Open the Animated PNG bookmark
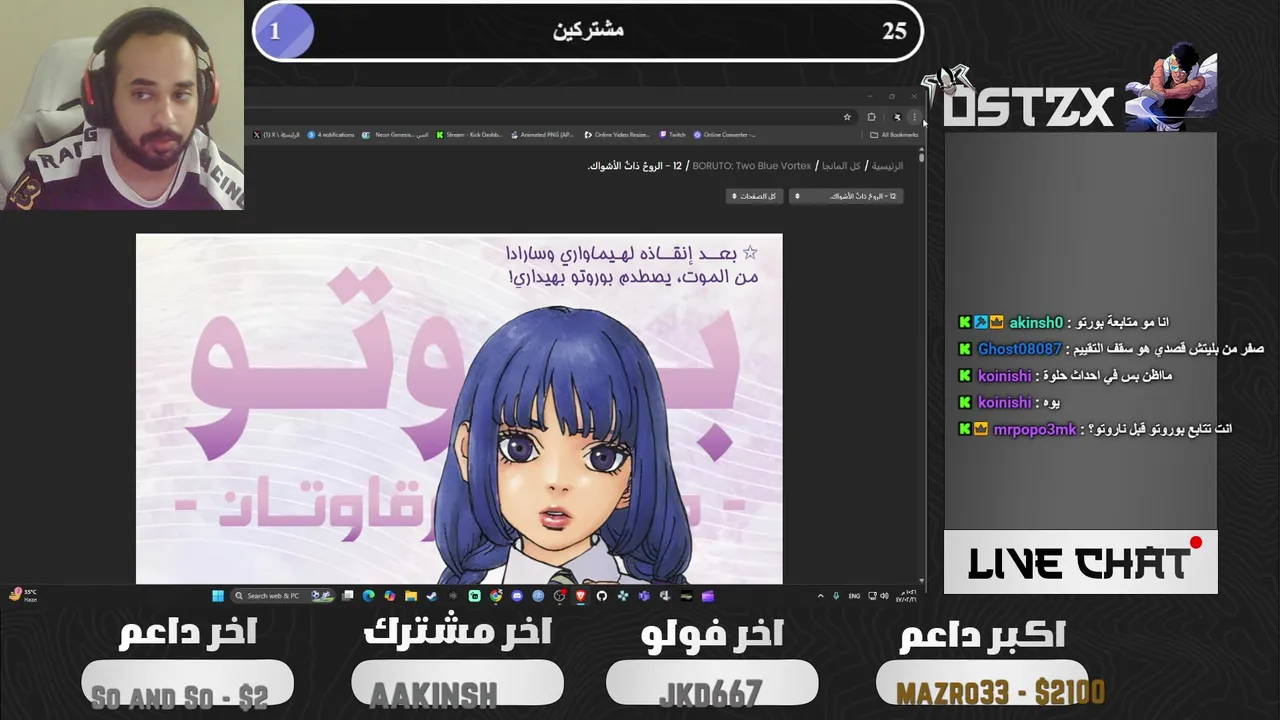This screenshot has width=1280, height=720. click(543, 135)
